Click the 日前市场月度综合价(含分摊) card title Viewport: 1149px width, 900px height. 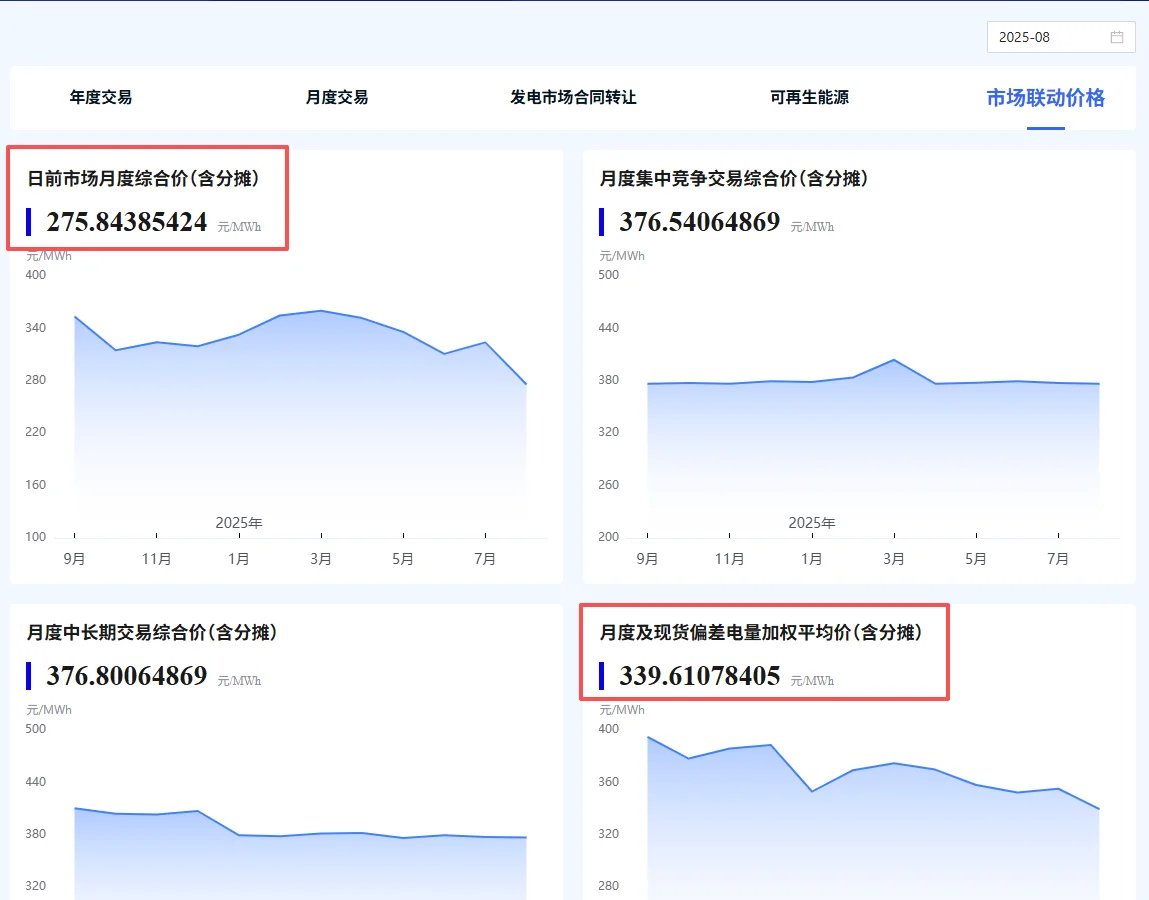click(x=143, y=178)
